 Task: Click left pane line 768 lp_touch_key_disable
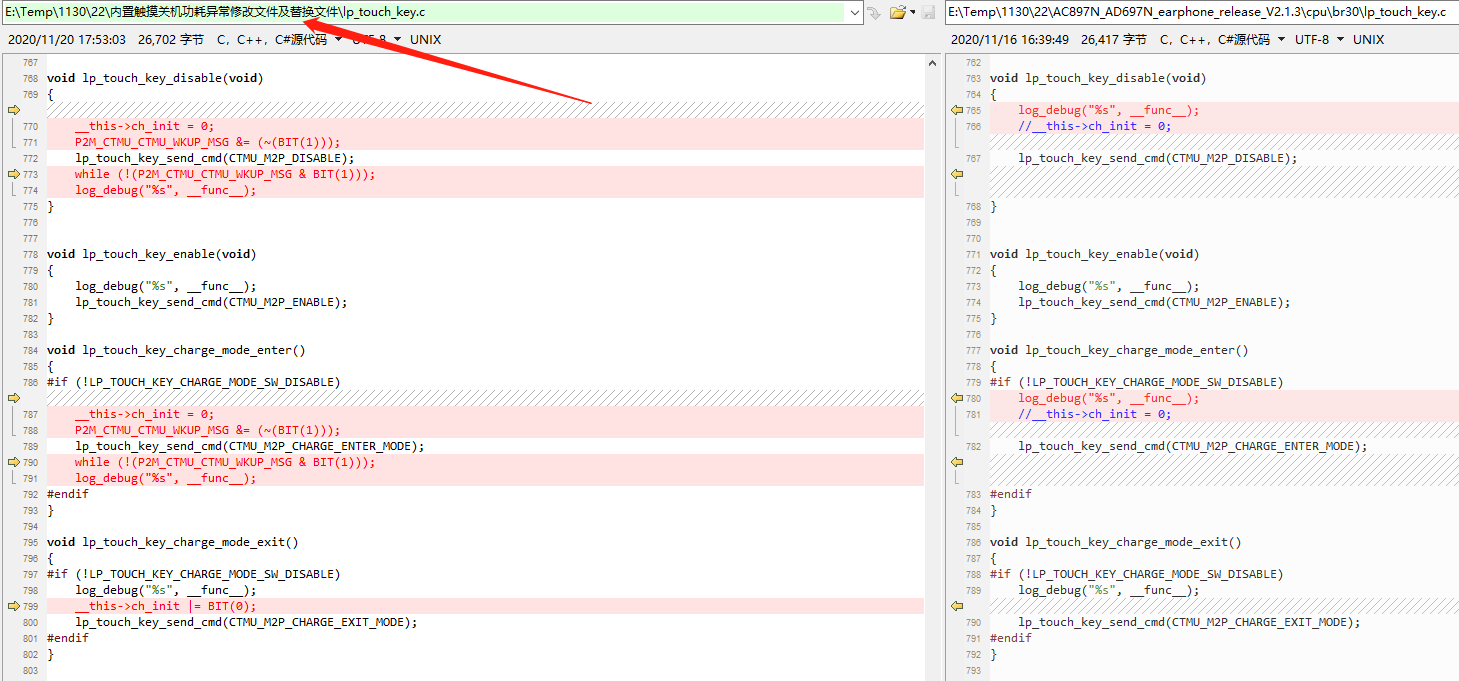(155, 78)
